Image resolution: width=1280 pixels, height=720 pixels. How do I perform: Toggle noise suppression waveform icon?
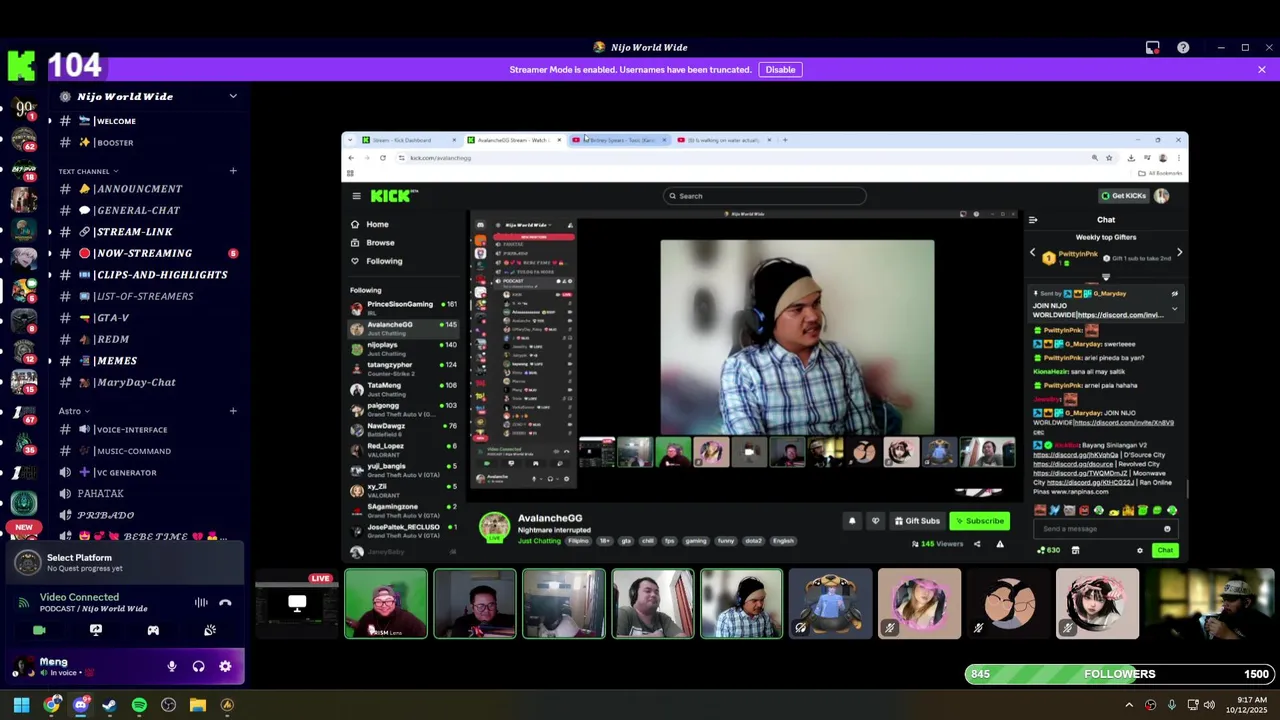201,602
